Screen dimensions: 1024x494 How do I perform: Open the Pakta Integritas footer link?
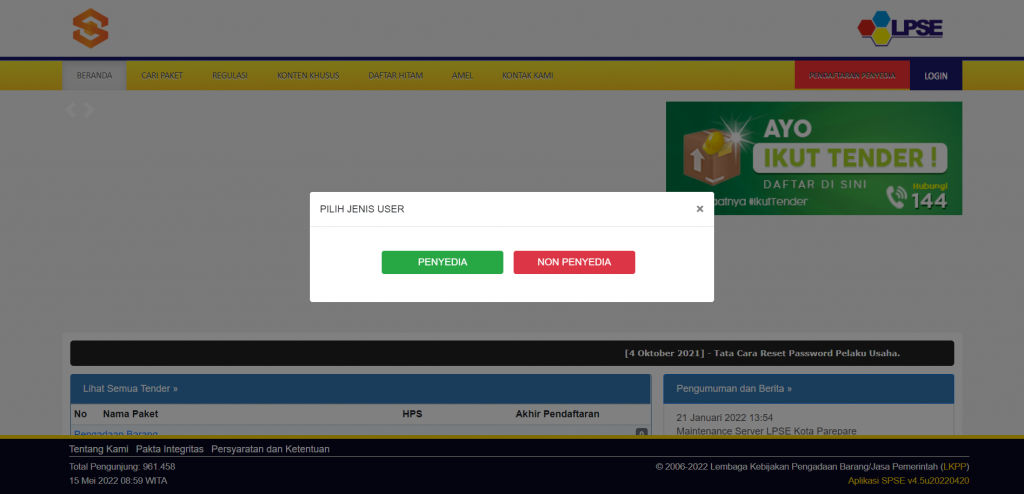tap(170, 449)
